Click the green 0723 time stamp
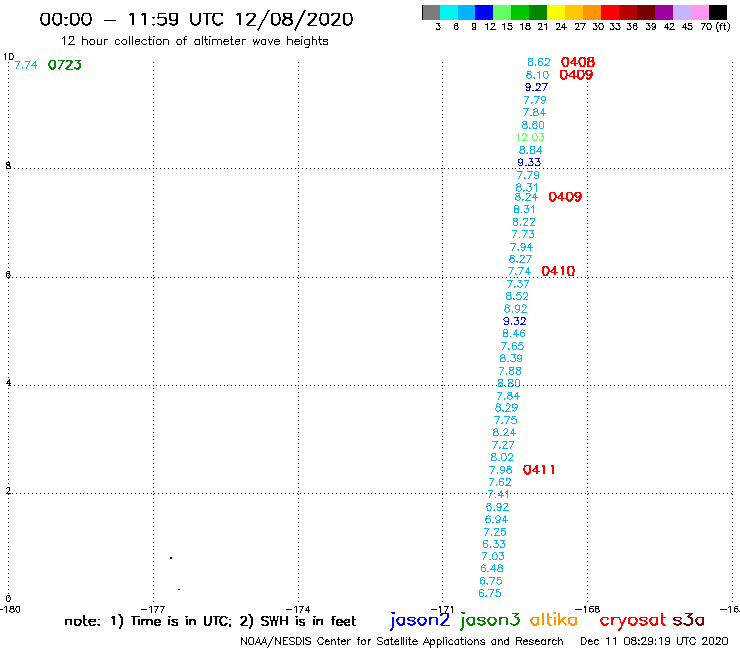The width and height of the screenshot is (740, 650). point(65,65)
